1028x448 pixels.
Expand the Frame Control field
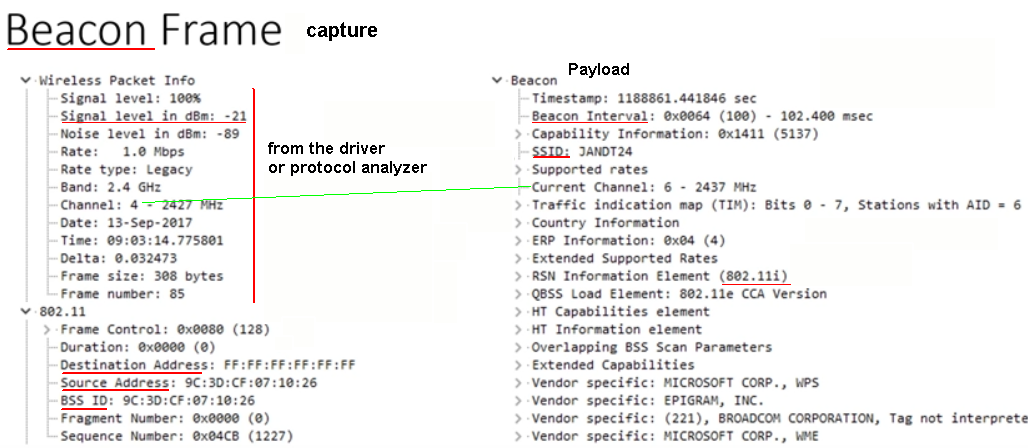(x=47, y=329)
